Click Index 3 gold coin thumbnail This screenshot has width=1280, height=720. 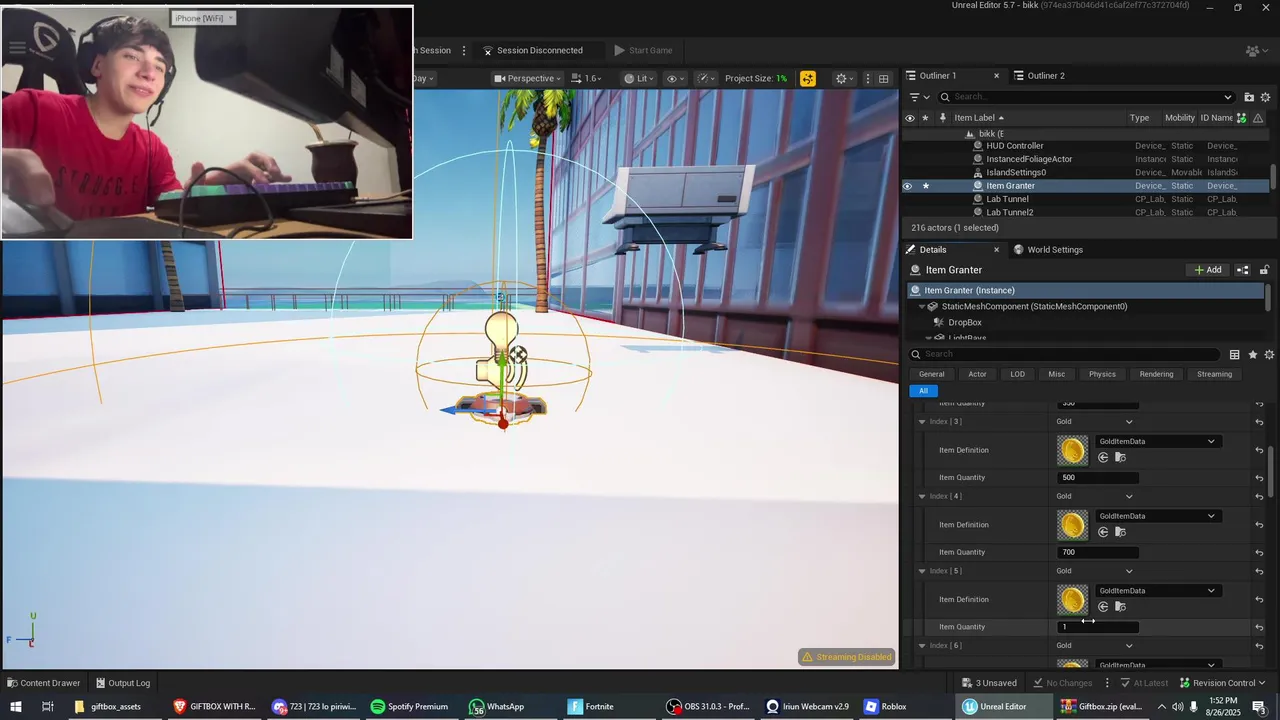click(x=1072, y=451)
